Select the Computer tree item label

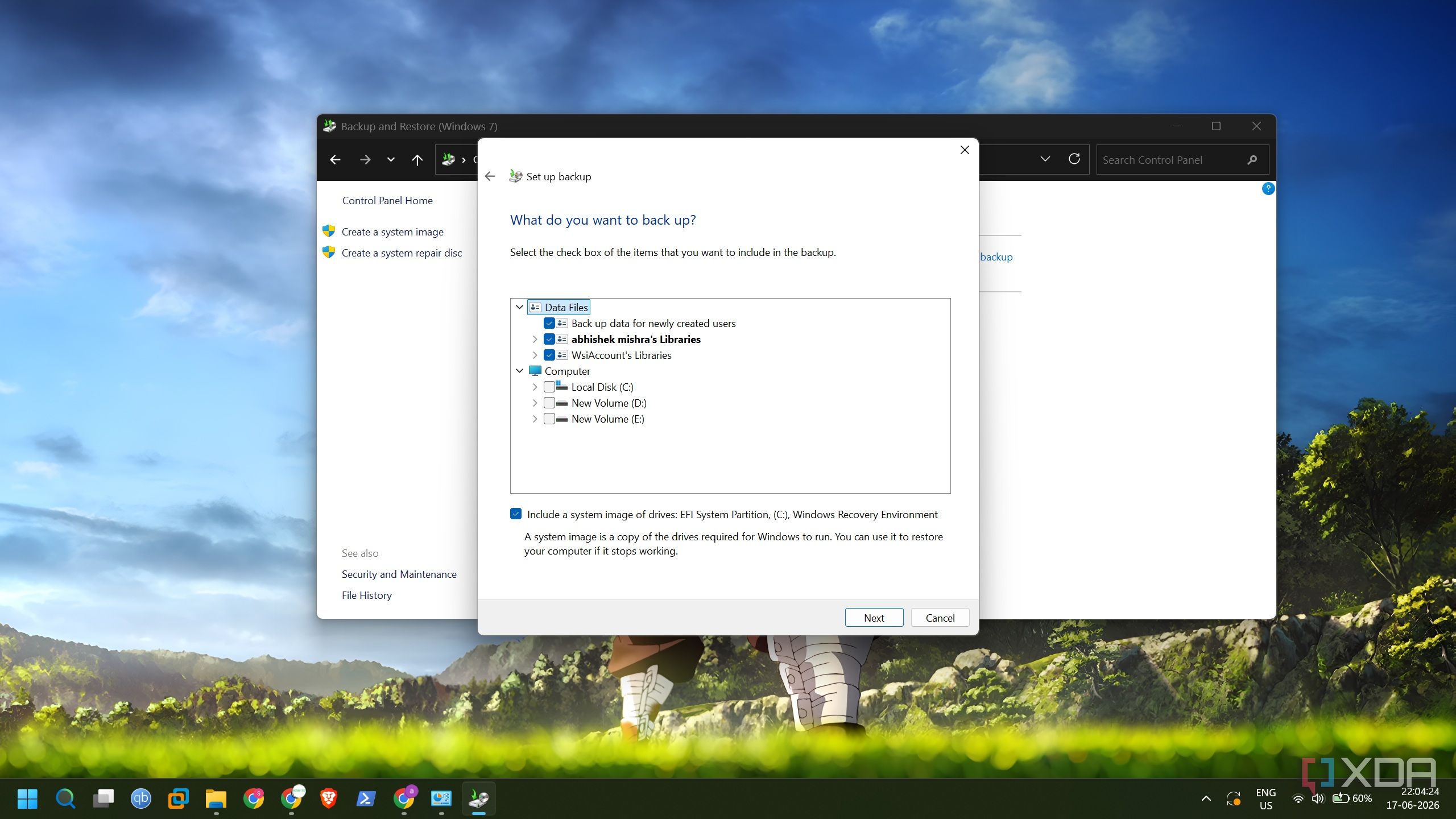[x=567, y=371]
